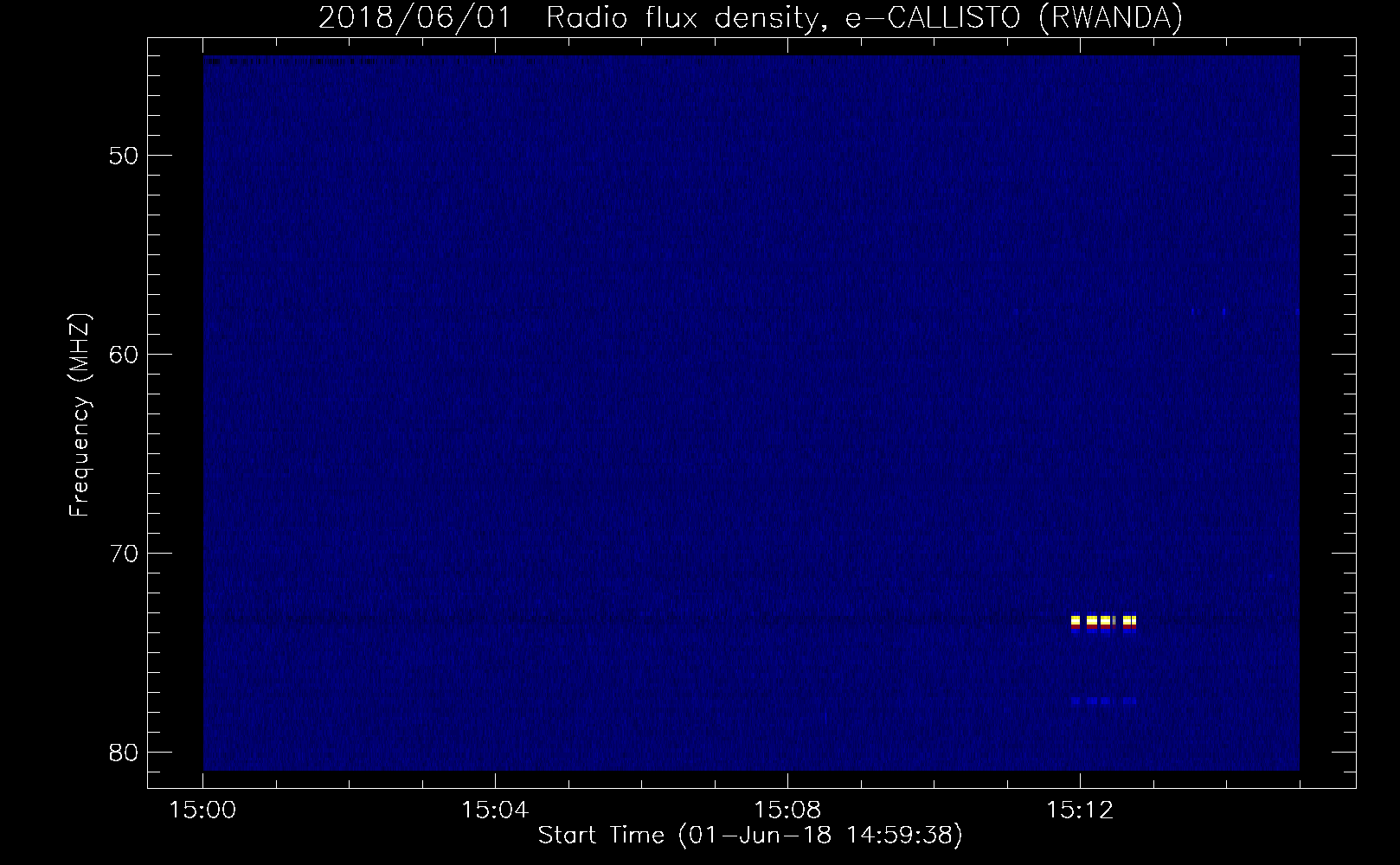Click the bright yellow-red burst near 15:12
Image resolution: width=1400 pixels, height=865 pixels.
[x=1103, y=624]
